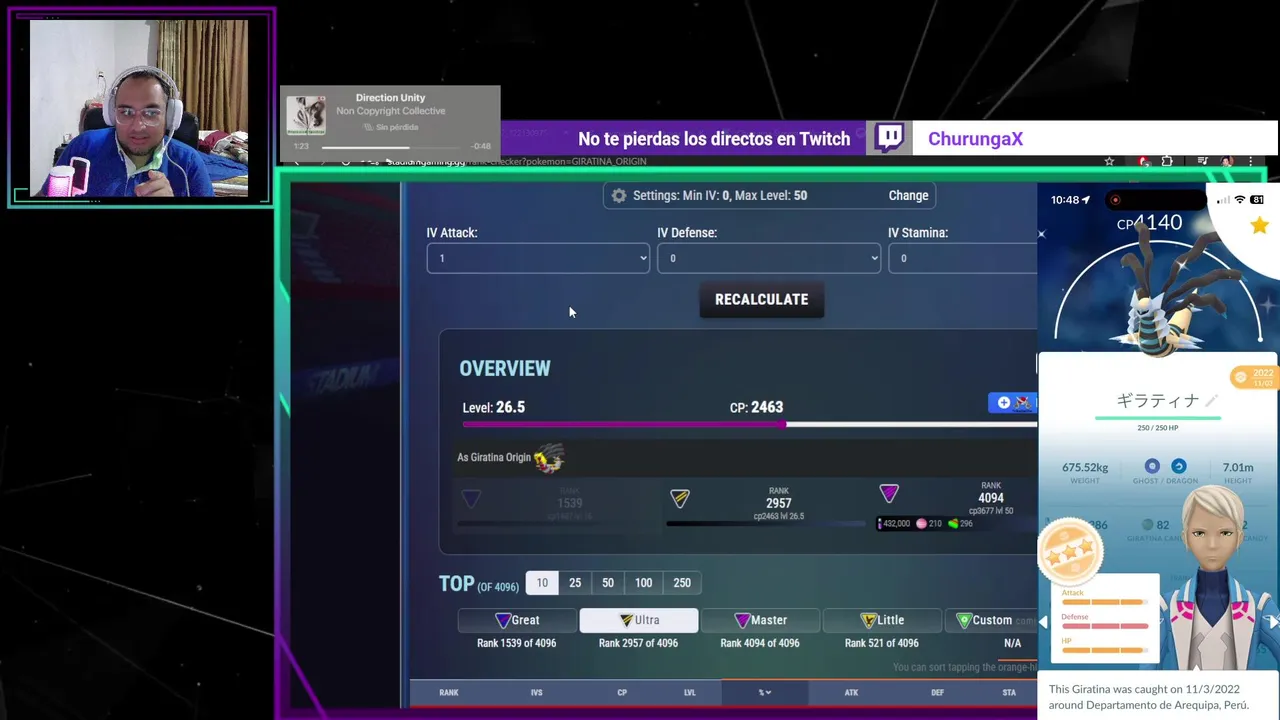Viewport: 1280px width, 720px height.
Task: Show top 50 results
Action: pyautogui.click(x=608, y=583)
